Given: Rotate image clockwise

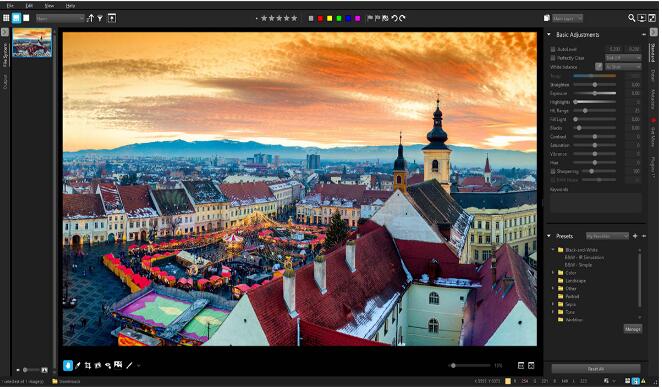Looking at the screenshot, I should coord(402,18).
